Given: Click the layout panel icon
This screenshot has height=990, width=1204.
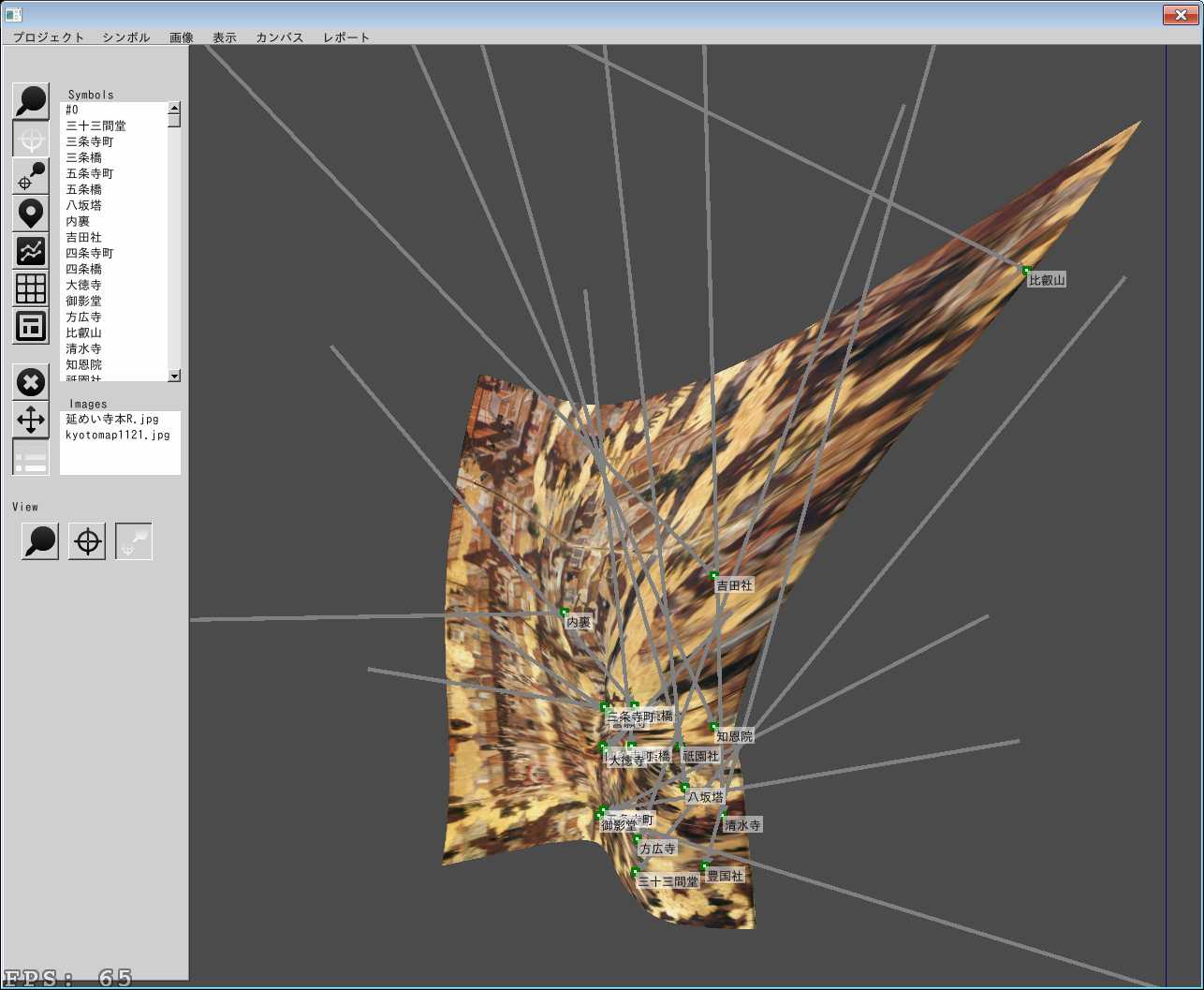Looking at the screenshot, I should (31, 326).
